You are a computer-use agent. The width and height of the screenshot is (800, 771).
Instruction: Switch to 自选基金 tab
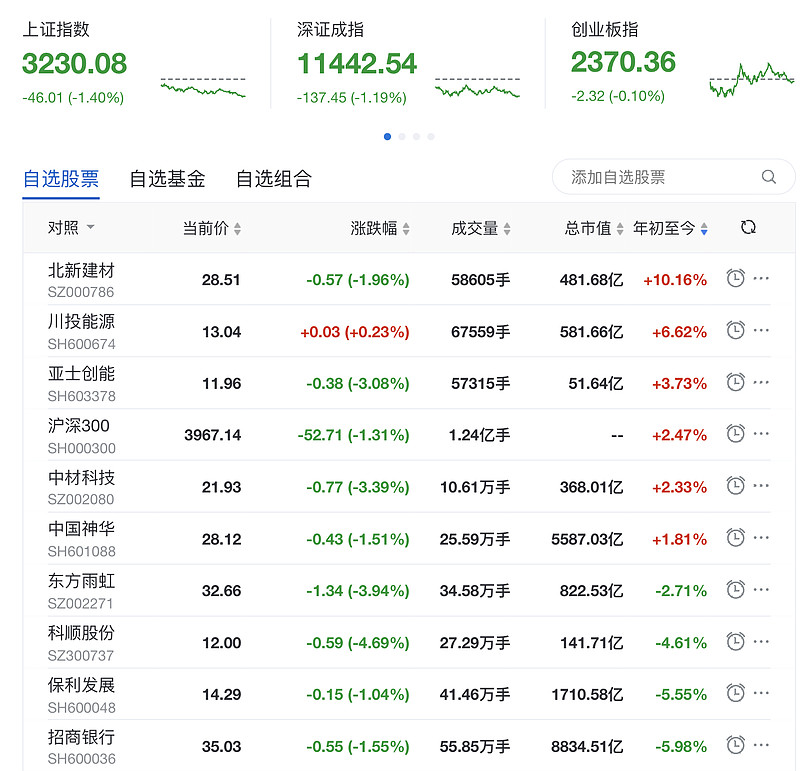pos(167,179)
